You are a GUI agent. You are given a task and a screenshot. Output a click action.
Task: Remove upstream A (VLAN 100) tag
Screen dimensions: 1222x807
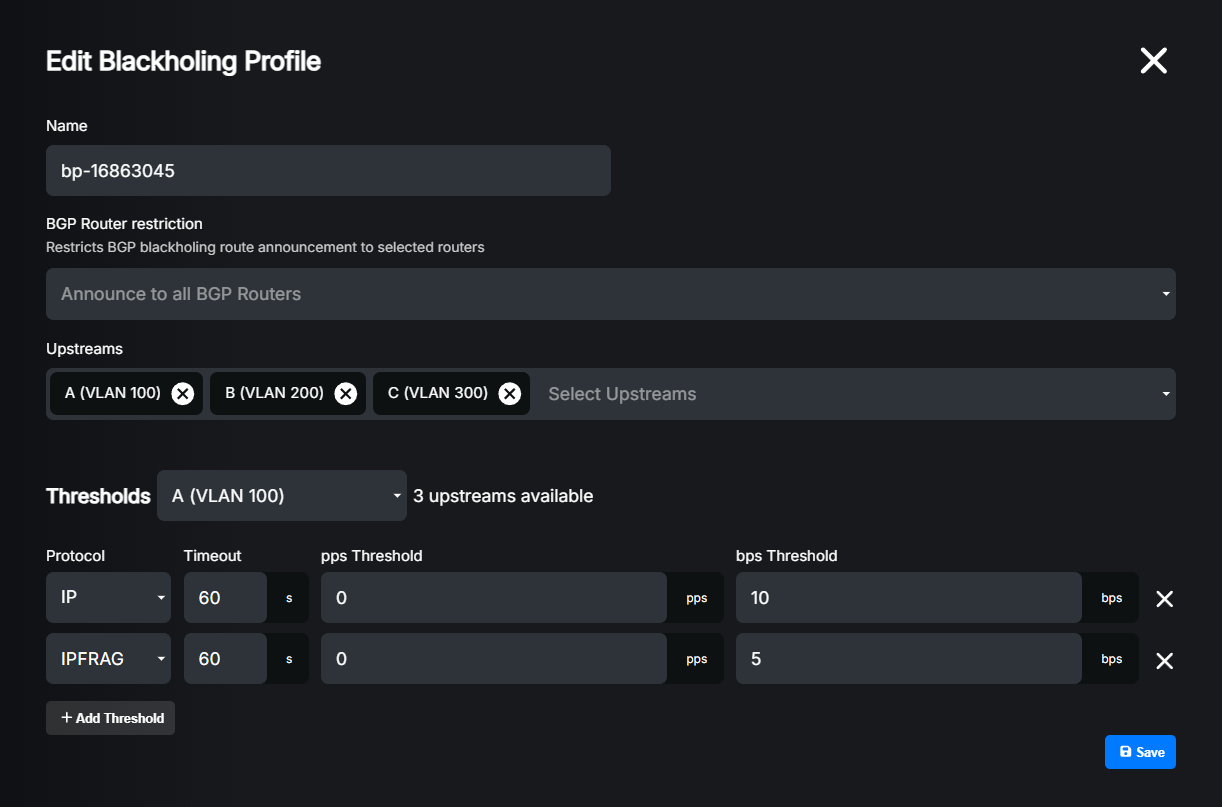pos(182,394)
